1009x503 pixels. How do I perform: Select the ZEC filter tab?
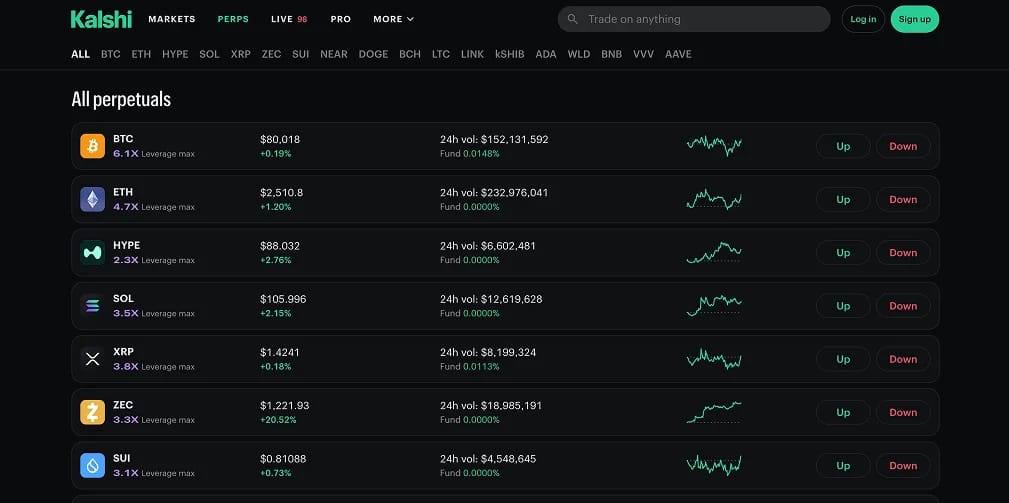(x=271, y=54)
